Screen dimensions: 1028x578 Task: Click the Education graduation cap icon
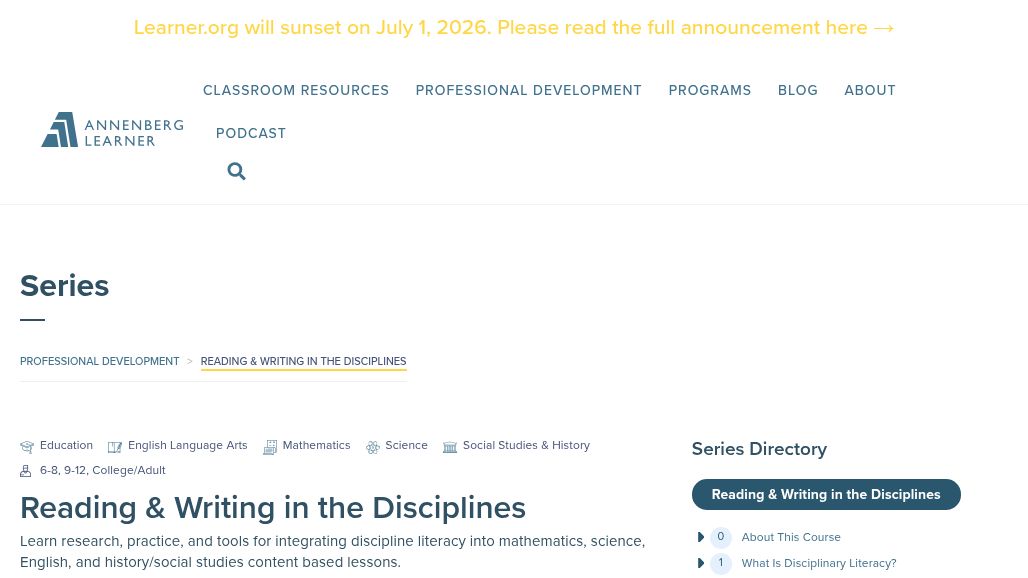[27, 447]
